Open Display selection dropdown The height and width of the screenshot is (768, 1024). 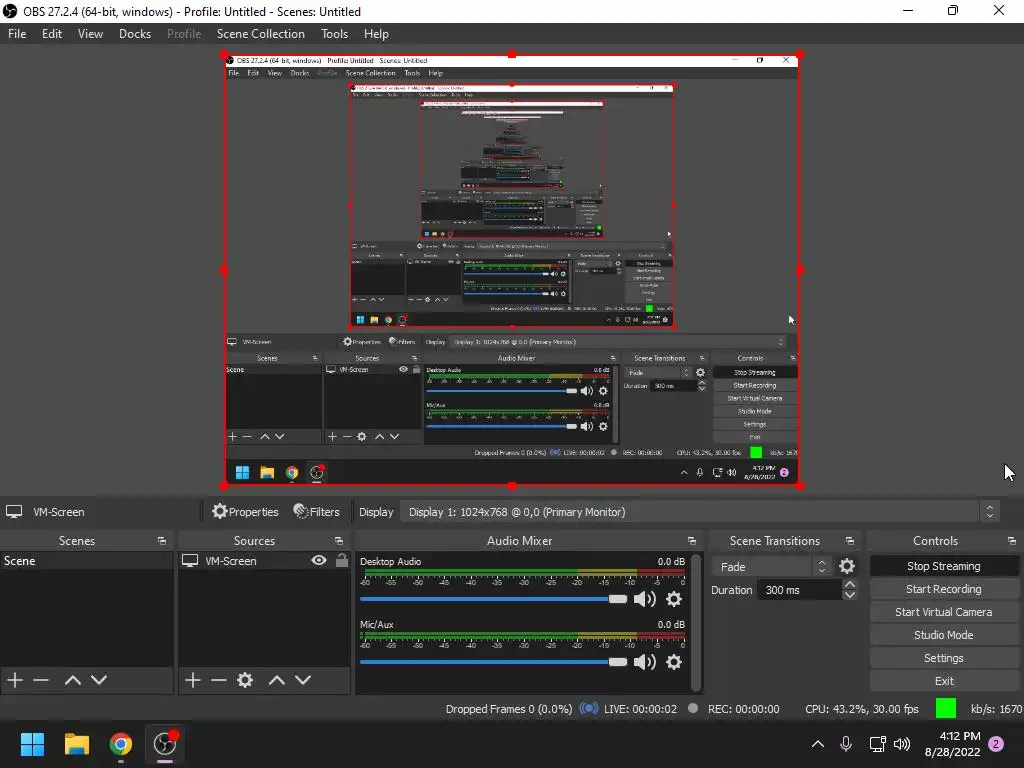point(701,512)
